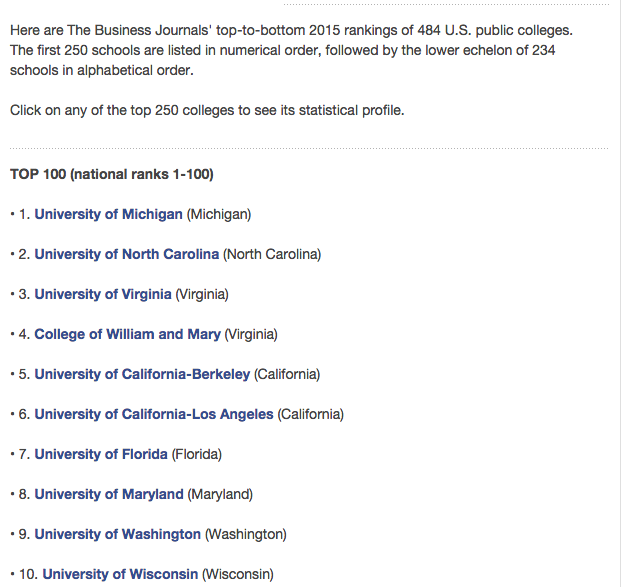Viewport: 621px width, 587px height.
Task: Visit the University of Florida profile
Action: coord(101,454)
